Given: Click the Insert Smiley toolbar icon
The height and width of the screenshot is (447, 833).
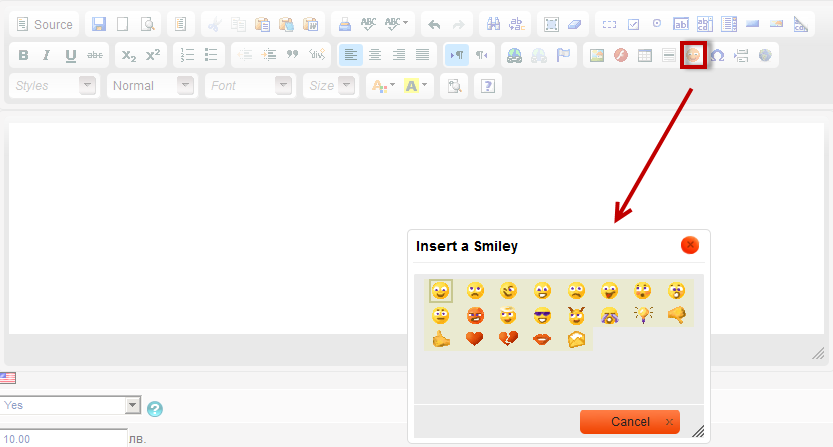Looking at the screenshot, I should 693,55.
